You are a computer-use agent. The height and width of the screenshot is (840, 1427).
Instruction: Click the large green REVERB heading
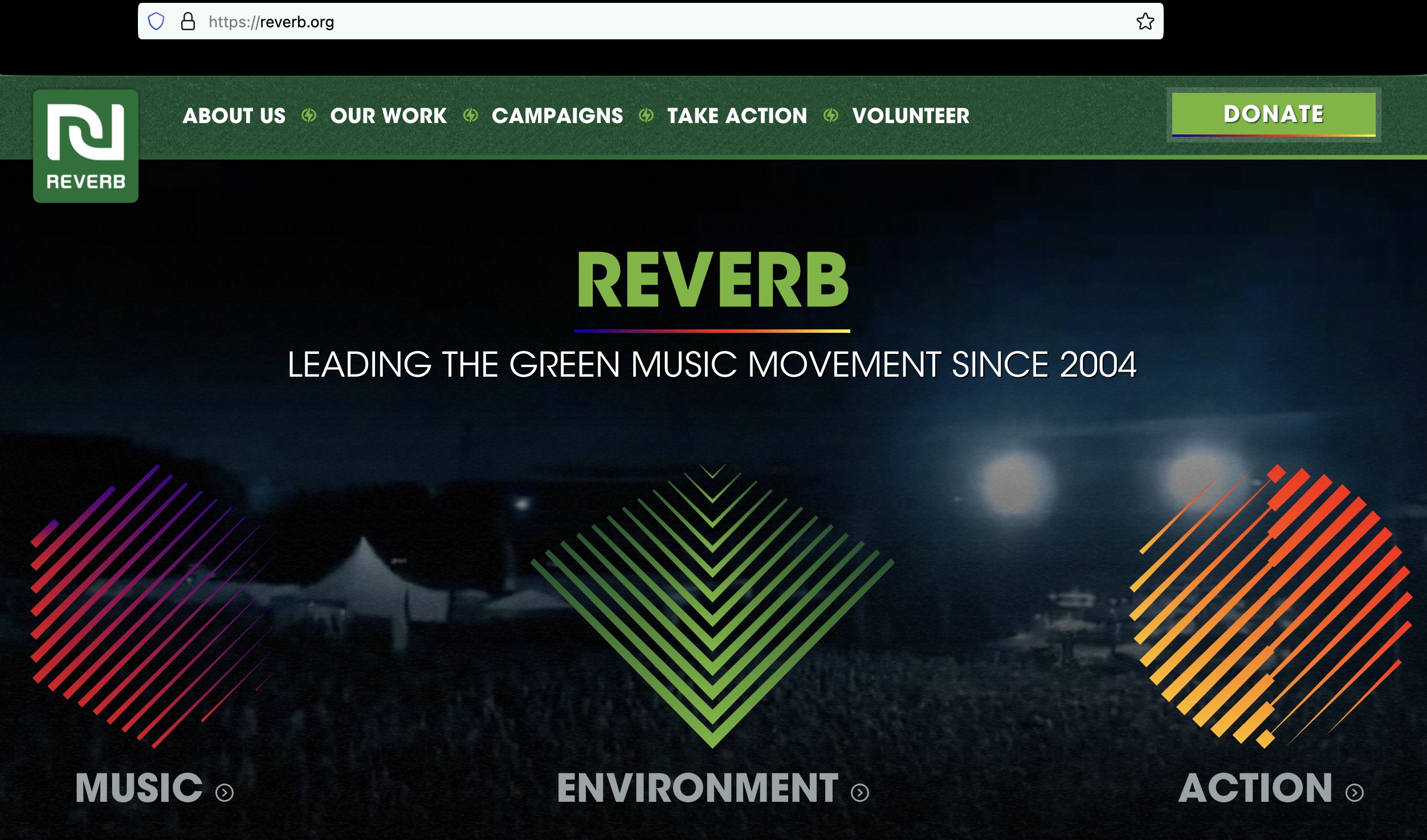click(x=712, y=280)
